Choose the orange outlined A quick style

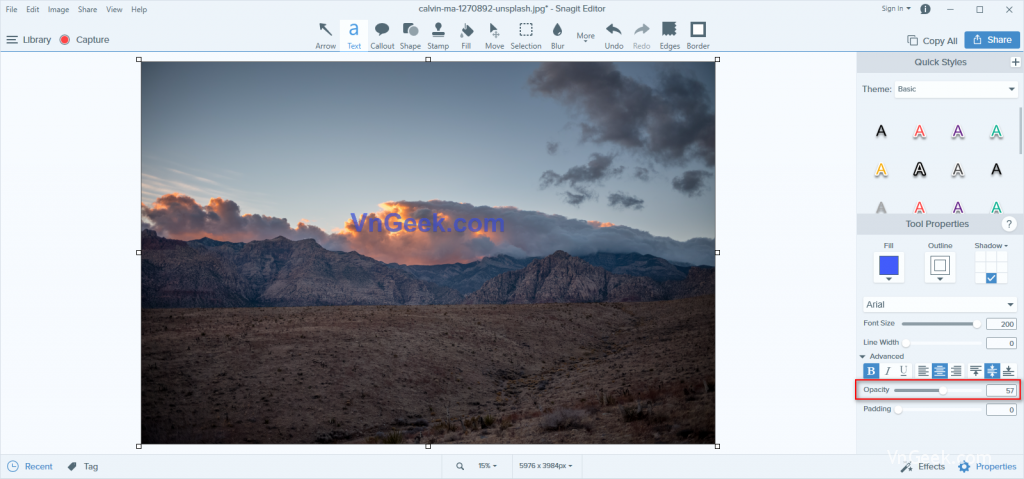tap(881, 170)
